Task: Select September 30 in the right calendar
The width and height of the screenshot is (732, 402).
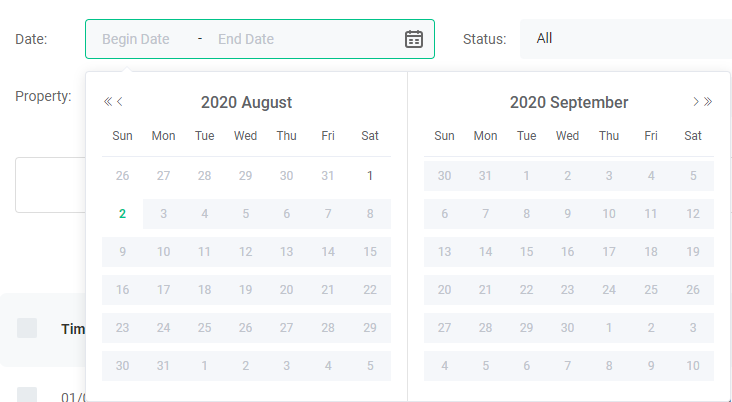Action: [567, 328]
